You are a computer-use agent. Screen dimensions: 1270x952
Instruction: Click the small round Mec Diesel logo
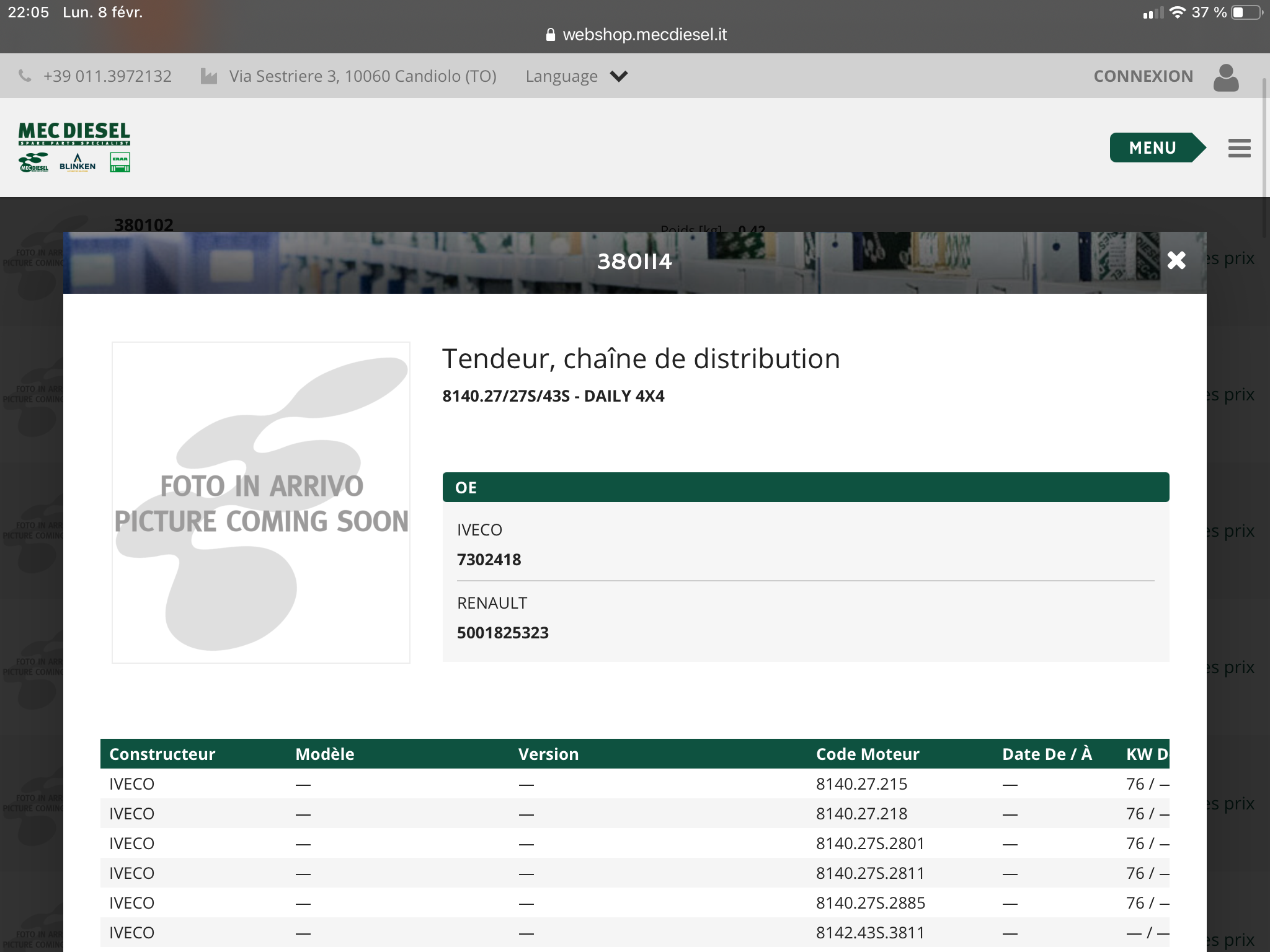point(33,162)
